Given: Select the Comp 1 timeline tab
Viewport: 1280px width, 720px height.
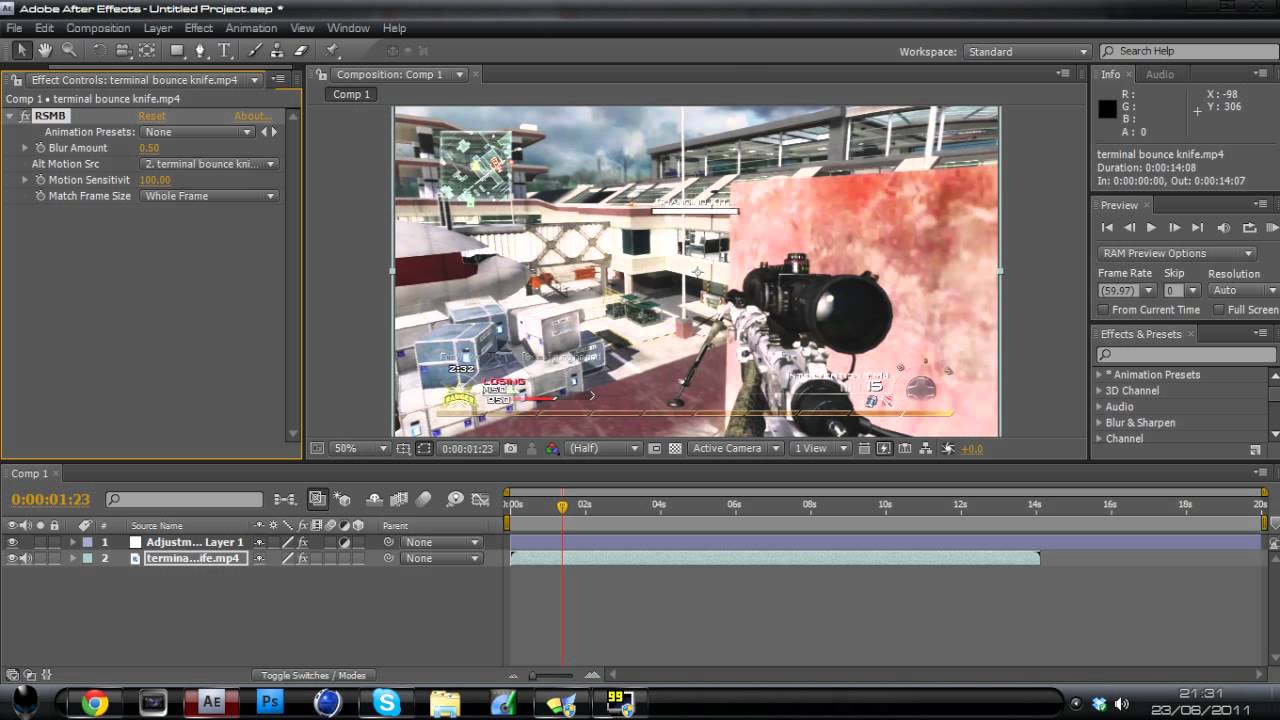Looking at the screenshot, I should 29,473.
